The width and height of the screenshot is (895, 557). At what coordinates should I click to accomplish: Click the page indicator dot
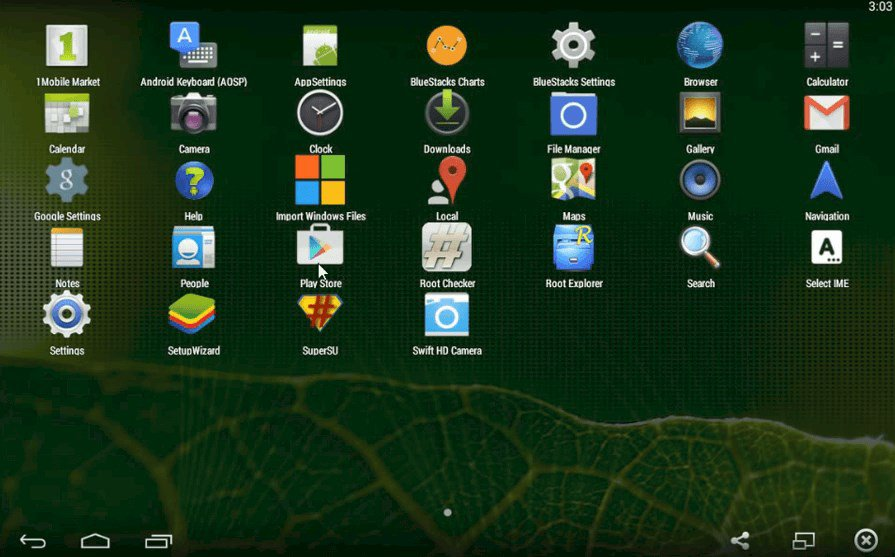click(448, 512)
